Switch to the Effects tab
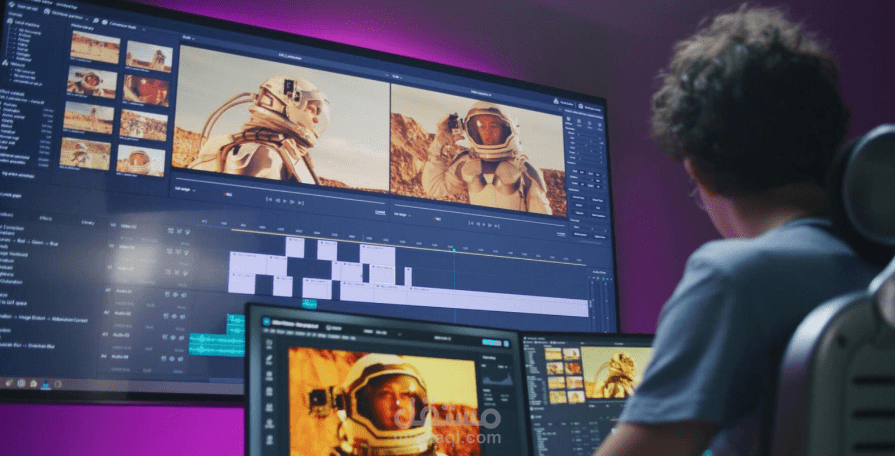The width and height of the screenshot is (895, 456). pos(46,218)
